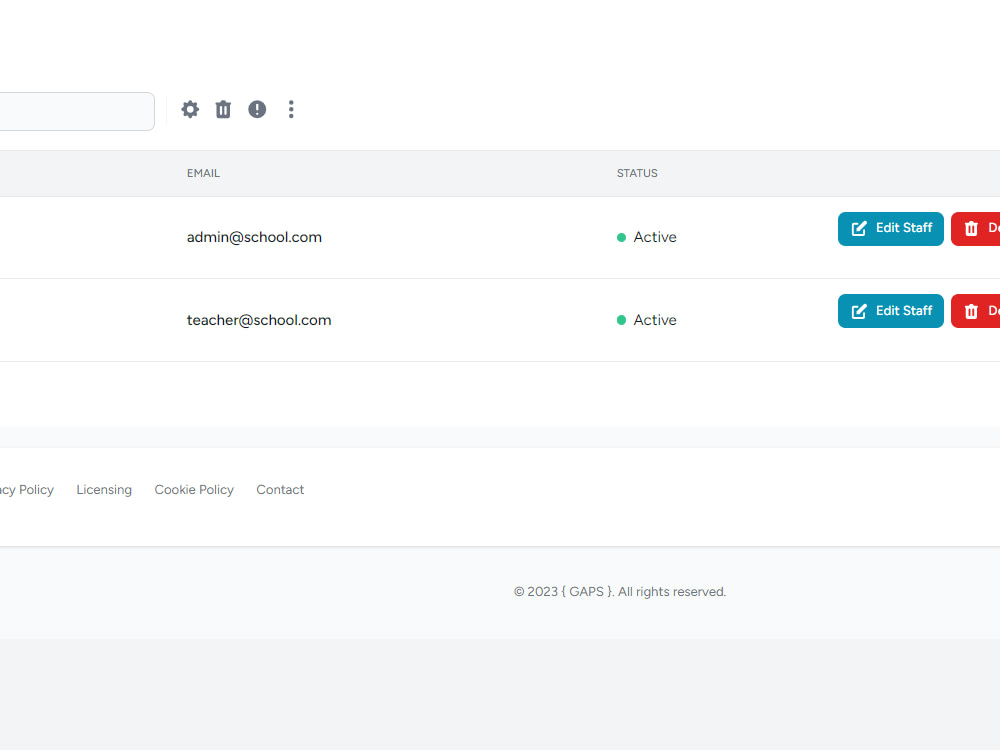Sort by the STATUS column header

(x=637, y=173)
